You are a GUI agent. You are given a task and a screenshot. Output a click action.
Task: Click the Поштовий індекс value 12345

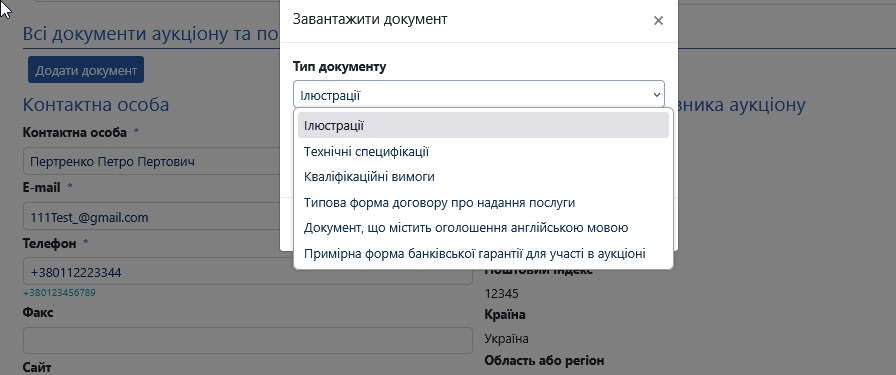pos(501,294)
